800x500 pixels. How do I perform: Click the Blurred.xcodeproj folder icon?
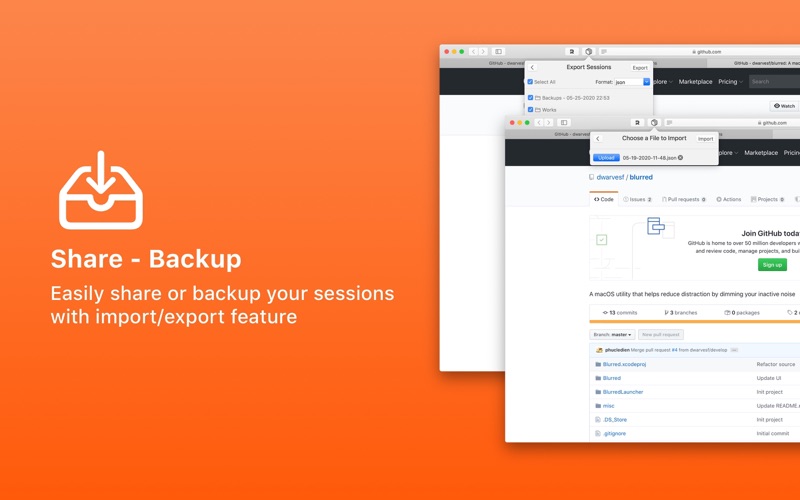coord(598,364)
